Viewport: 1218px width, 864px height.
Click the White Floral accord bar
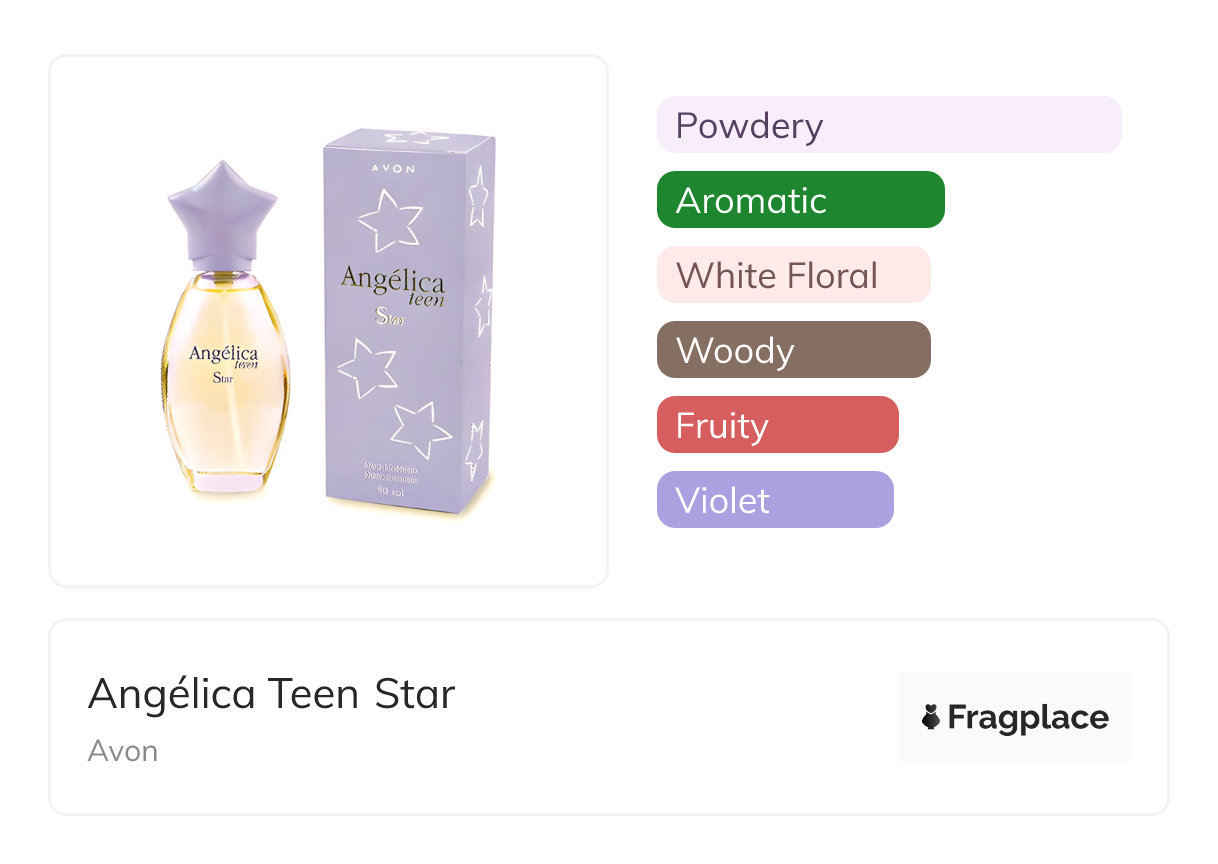point(793,275)
